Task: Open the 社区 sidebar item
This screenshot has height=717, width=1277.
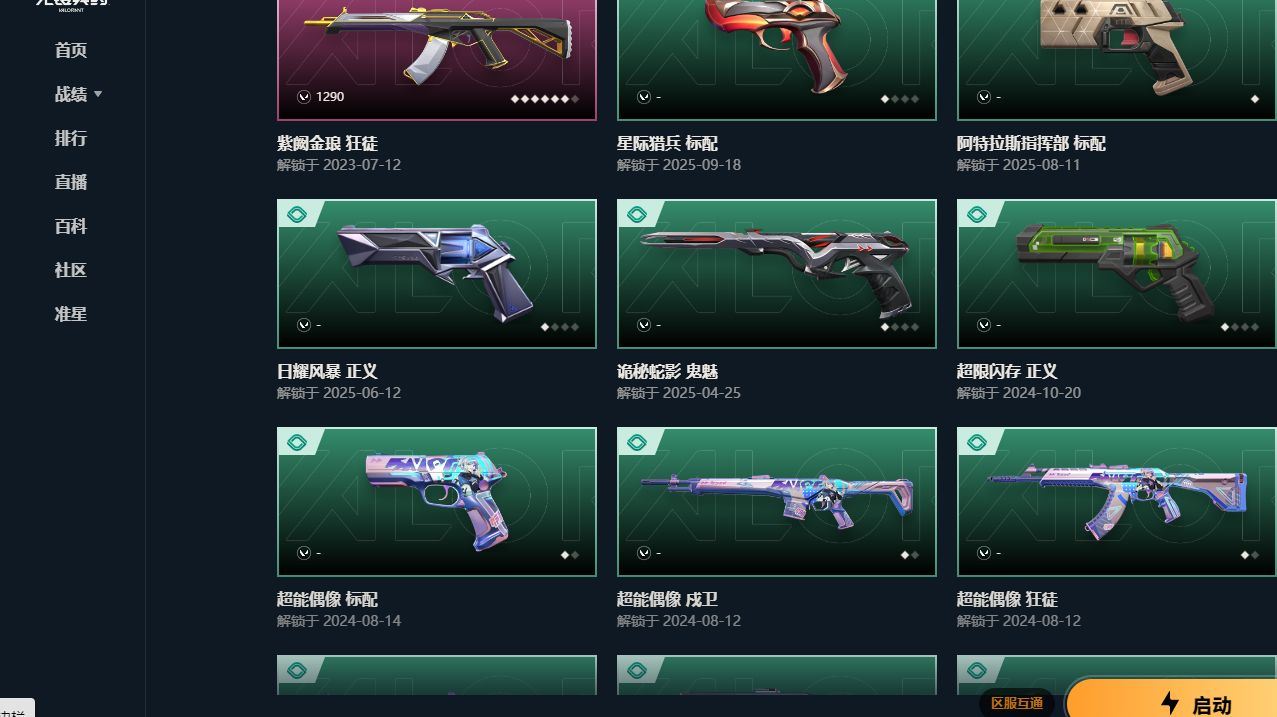Action: (71, 270)
